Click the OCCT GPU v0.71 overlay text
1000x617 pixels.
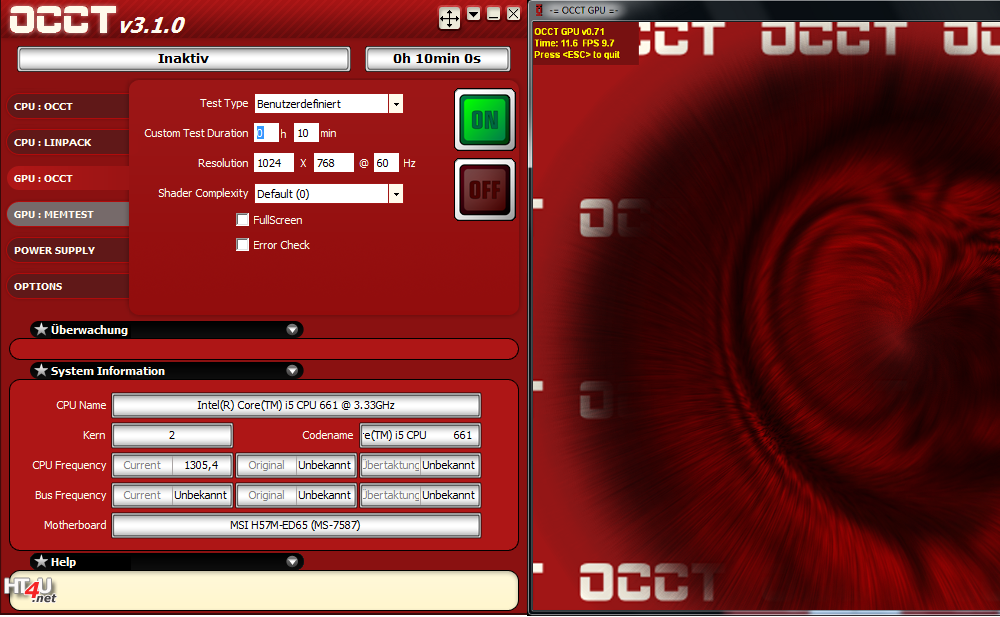click(569, 31)
